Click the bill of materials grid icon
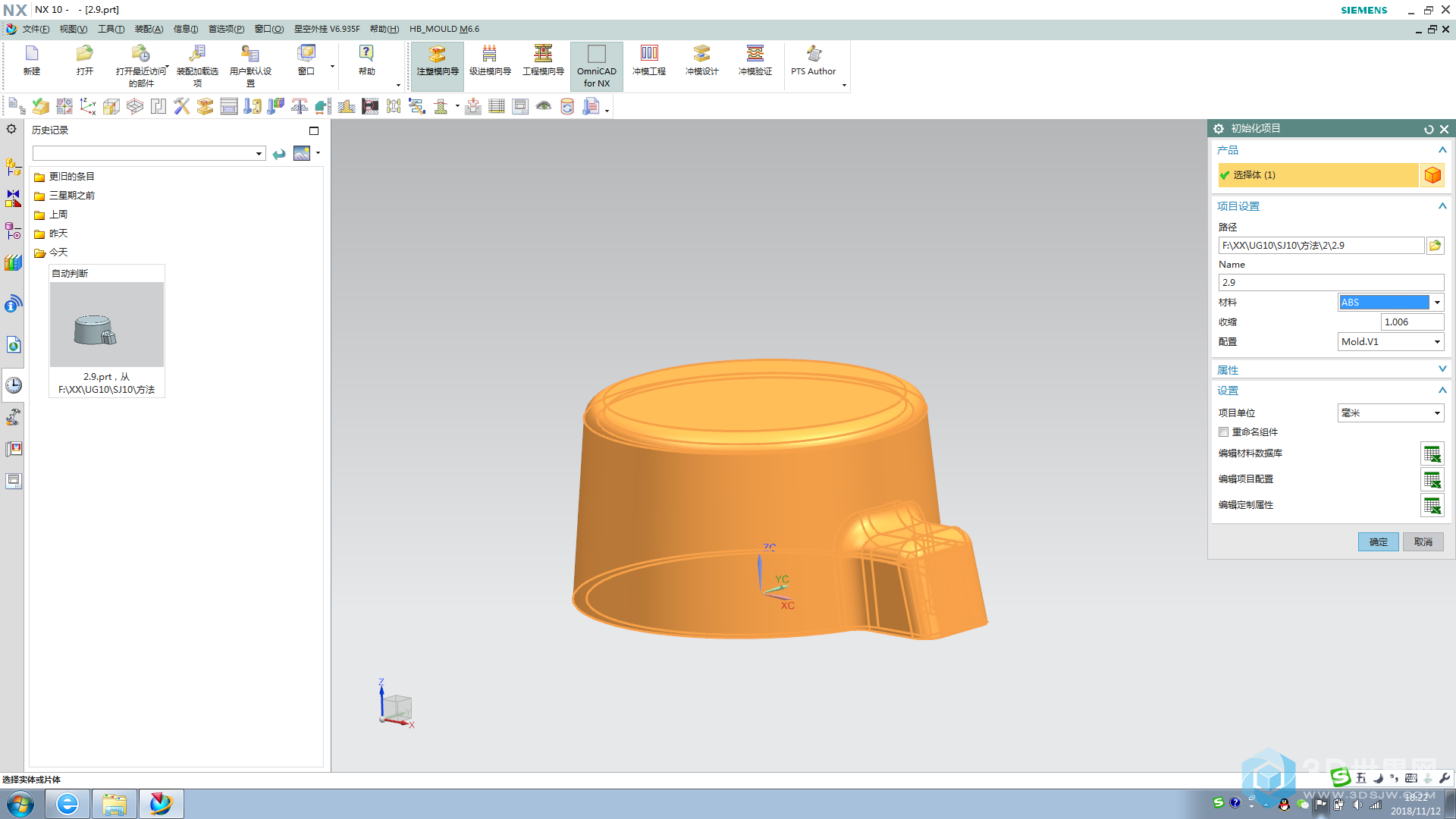This screenshot has width=1456, height=819. [x=497, y=106]
